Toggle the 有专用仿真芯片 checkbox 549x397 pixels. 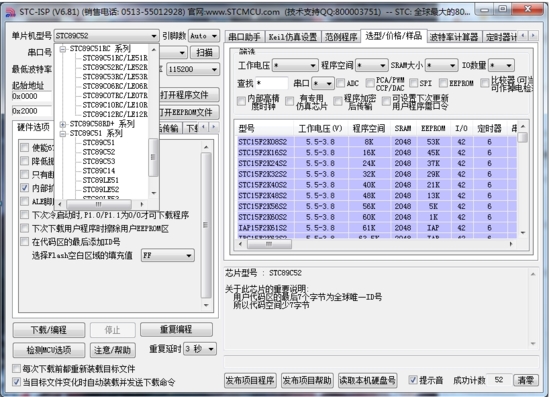pyautogui.click(x=289, y=102)
